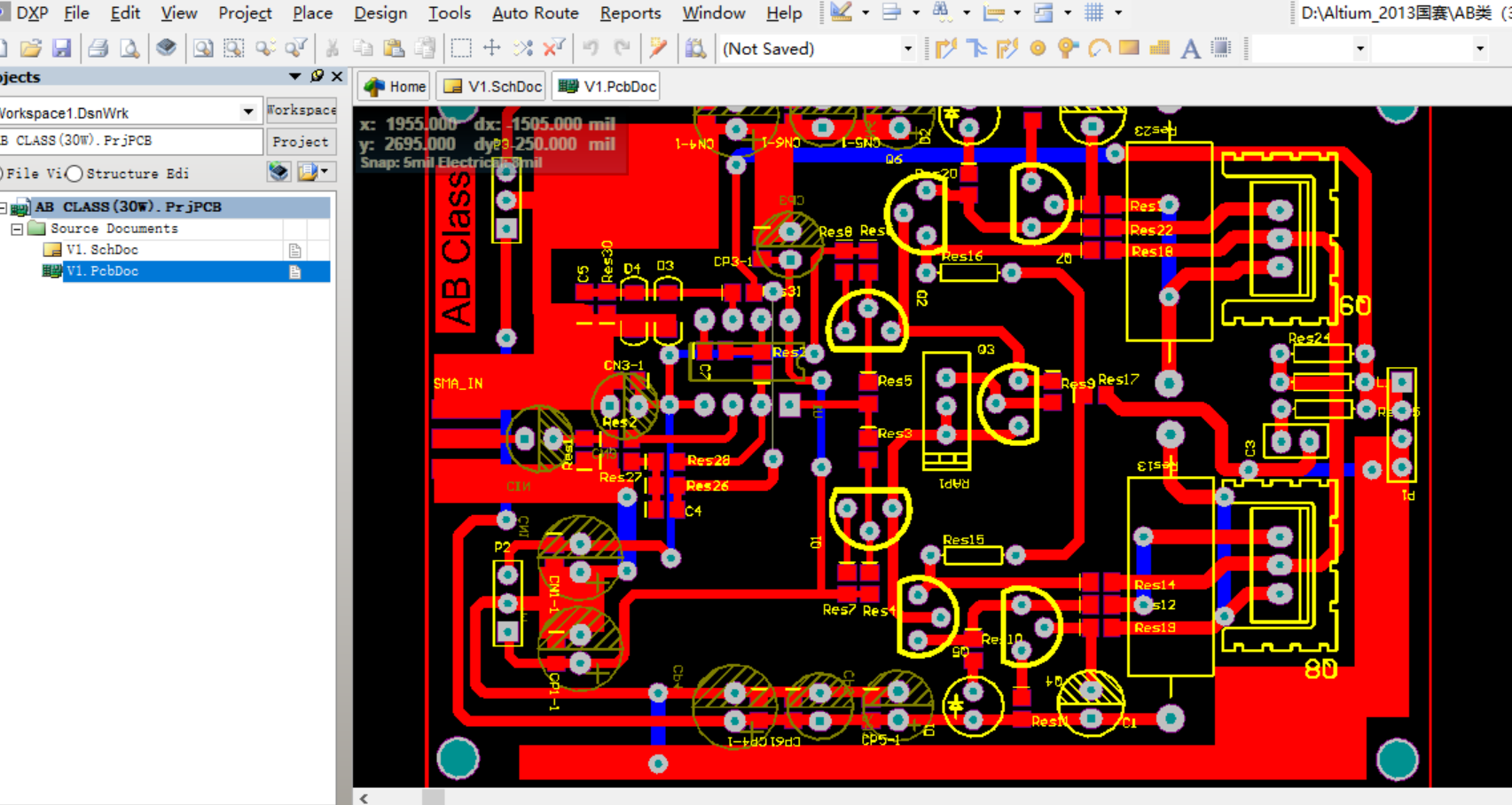The image size is (1512, 805).
Task: Open alignment tools dropdown arrow
Action: [916, 12]
